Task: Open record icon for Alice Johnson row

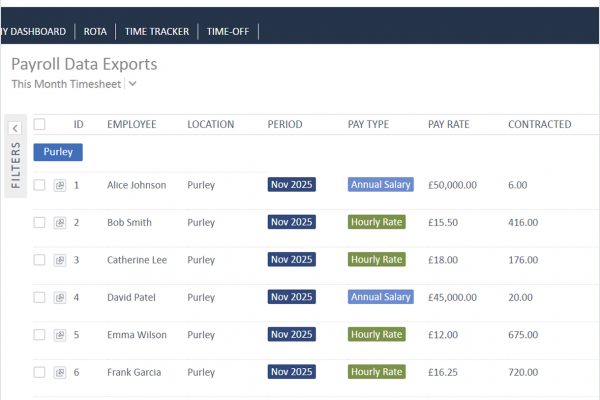Action: pyautogui.click(x=60, y=185)
